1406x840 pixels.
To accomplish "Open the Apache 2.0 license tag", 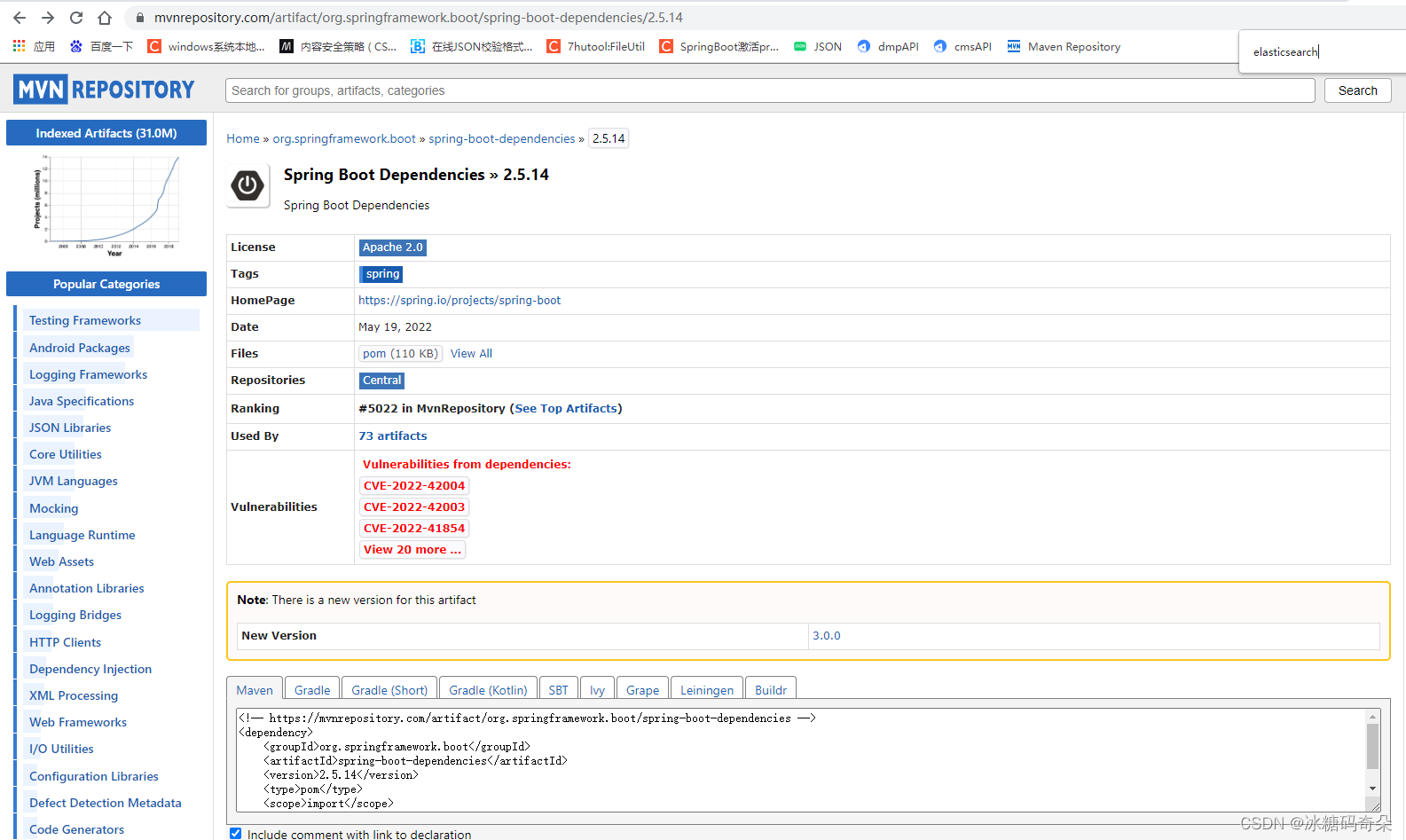I will (393, 247).
